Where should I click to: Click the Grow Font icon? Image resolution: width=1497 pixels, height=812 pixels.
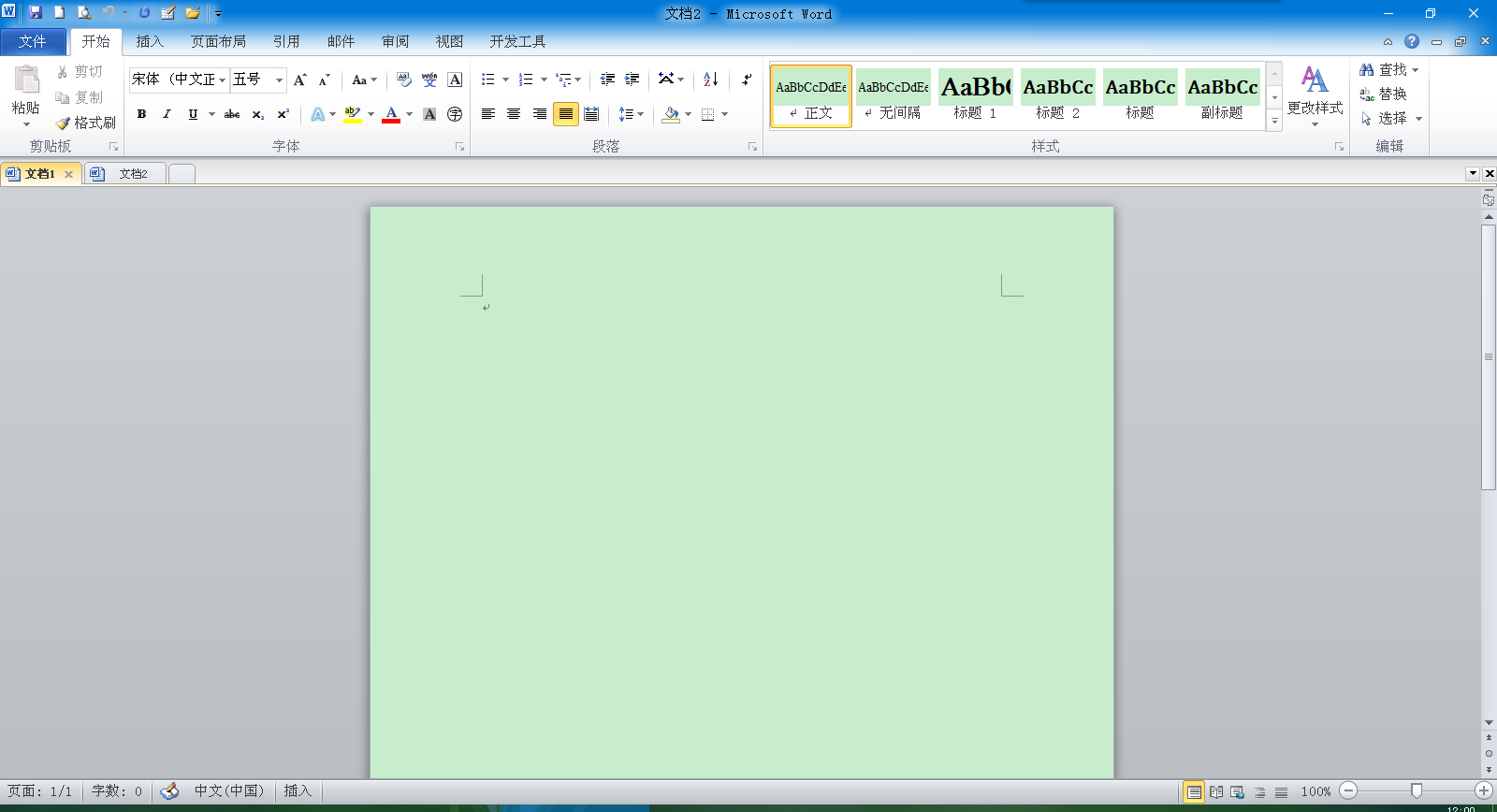coord(300,80)
